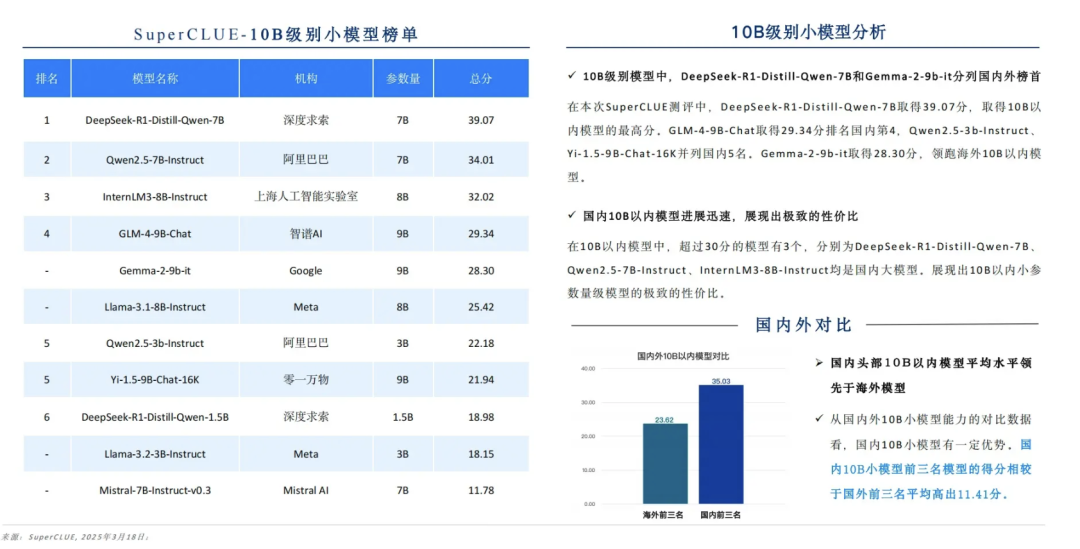The image size is (1080, 549).
Task: Click the 排名 column header
Action: click(47, 79)
